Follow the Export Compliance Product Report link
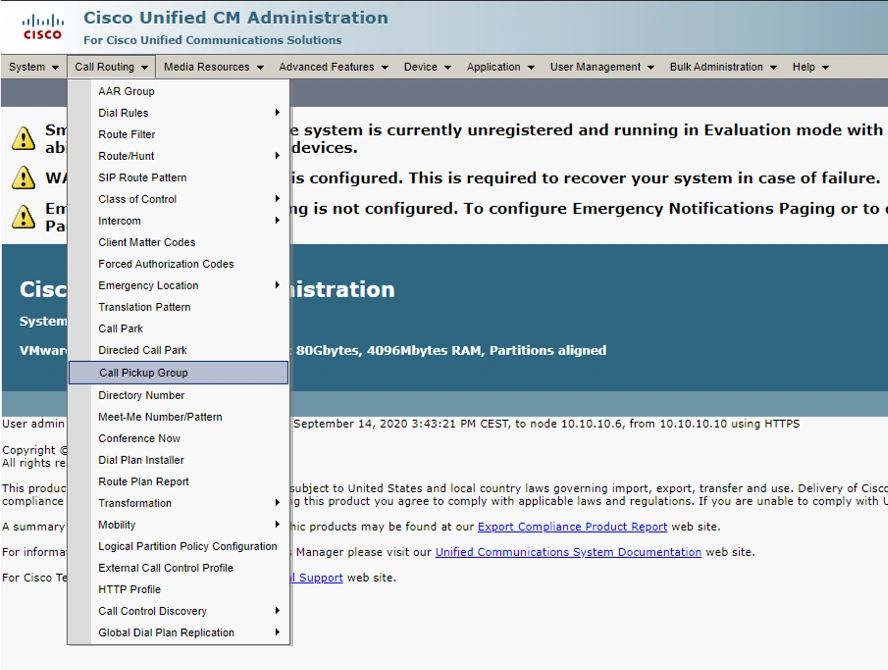The image size is (888, 670). (x=572, y=527)
